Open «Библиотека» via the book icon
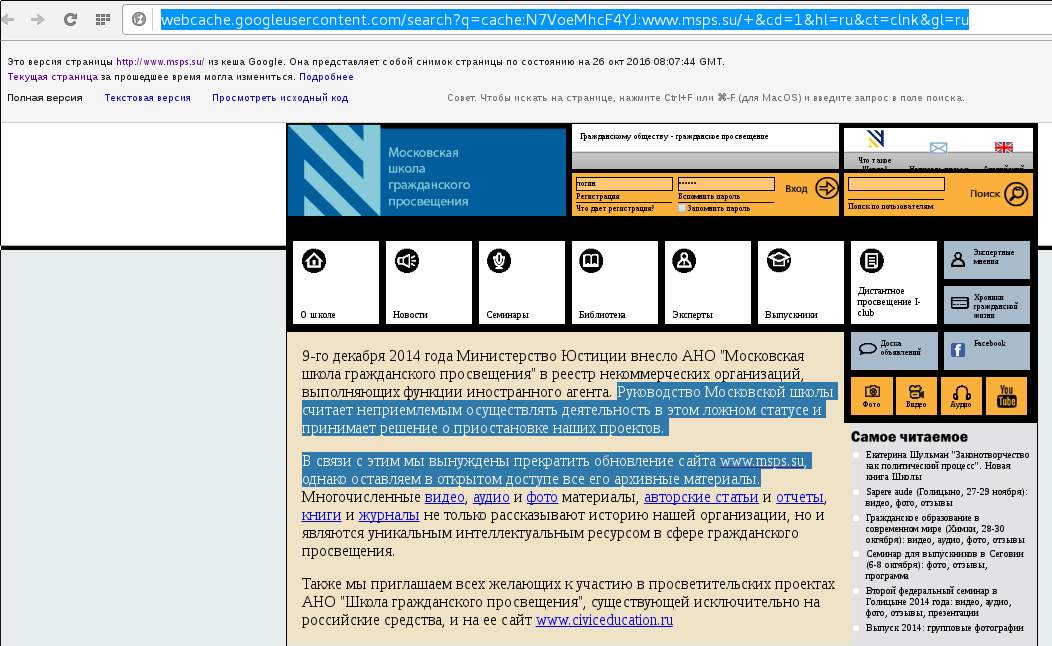The height and width of the screenshot is (646, 1052). (x=591, y=261)
